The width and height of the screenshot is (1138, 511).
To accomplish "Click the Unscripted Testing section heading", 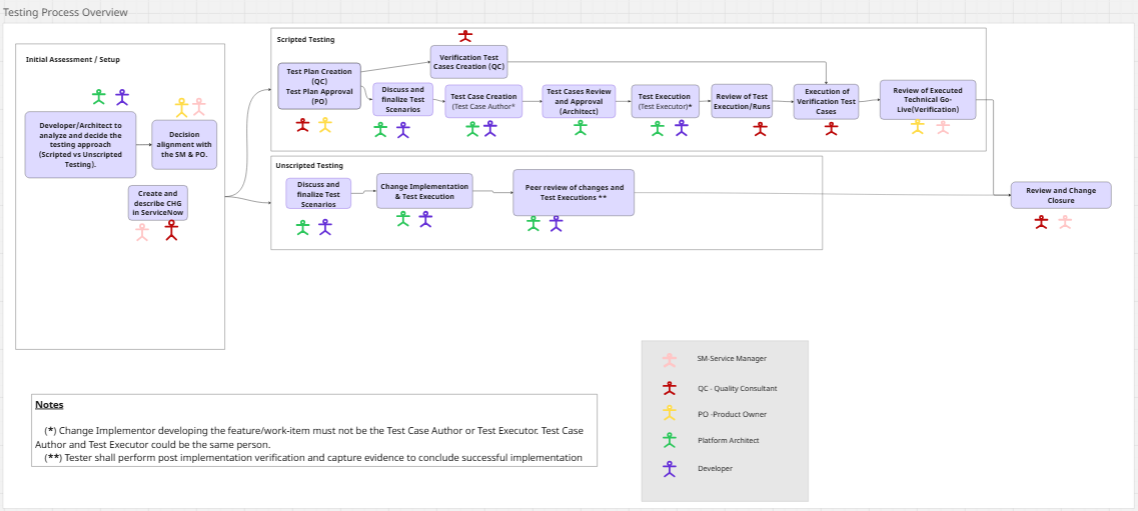I will (x=310, y=165).
